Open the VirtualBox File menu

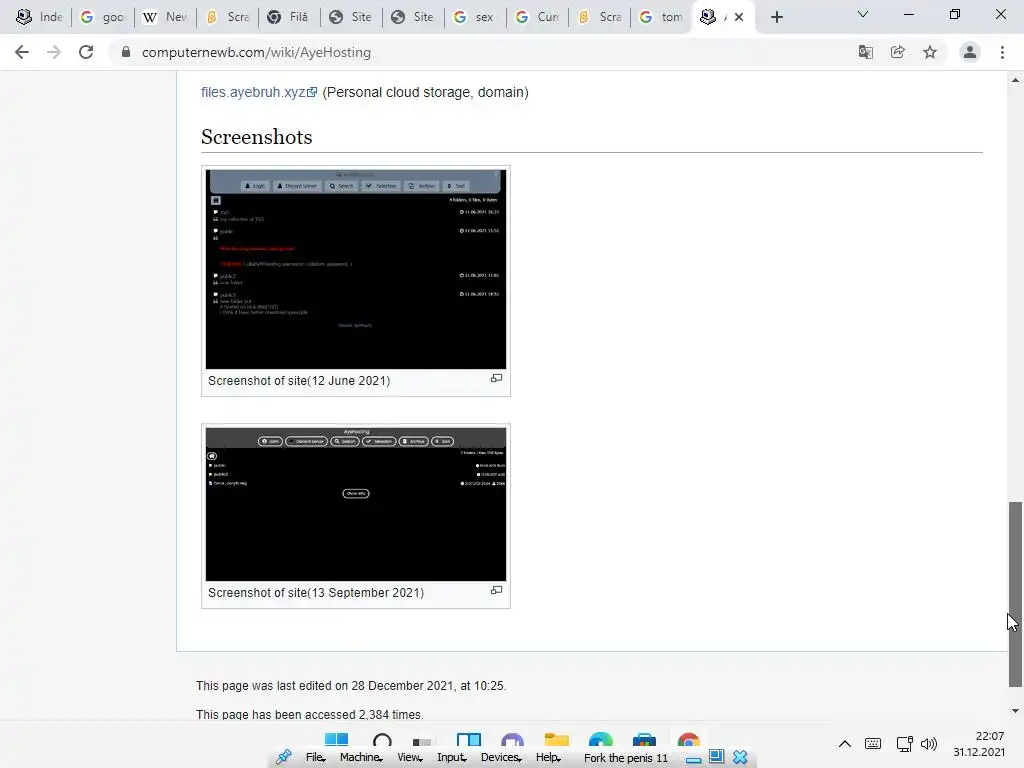point(315,757)
